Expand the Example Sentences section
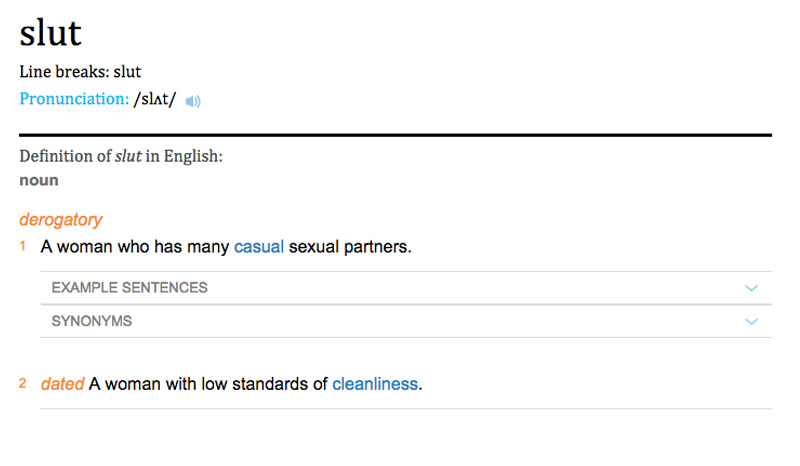 (130, 287)
